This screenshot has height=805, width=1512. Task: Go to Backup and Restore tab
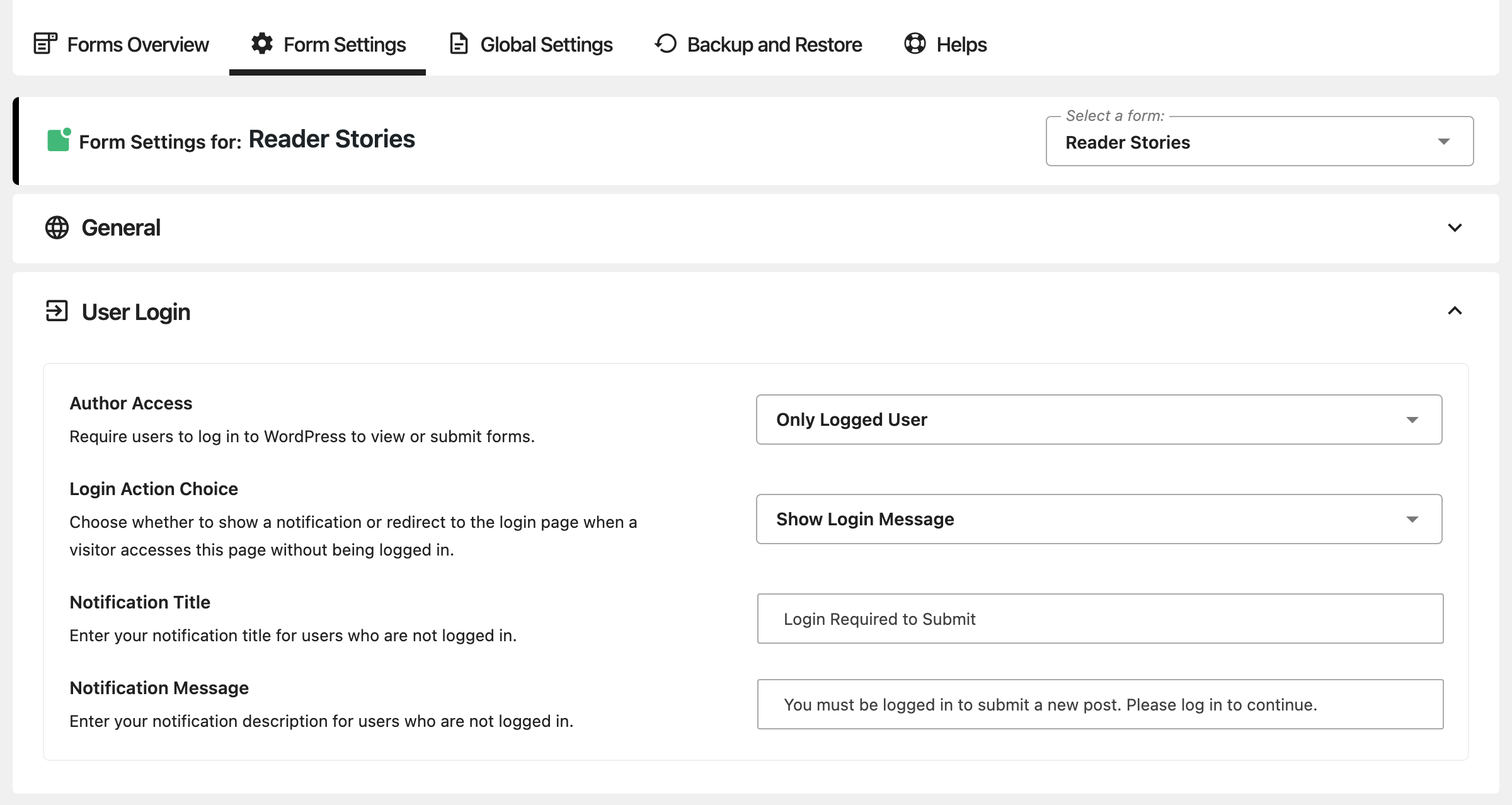[758, 44]
